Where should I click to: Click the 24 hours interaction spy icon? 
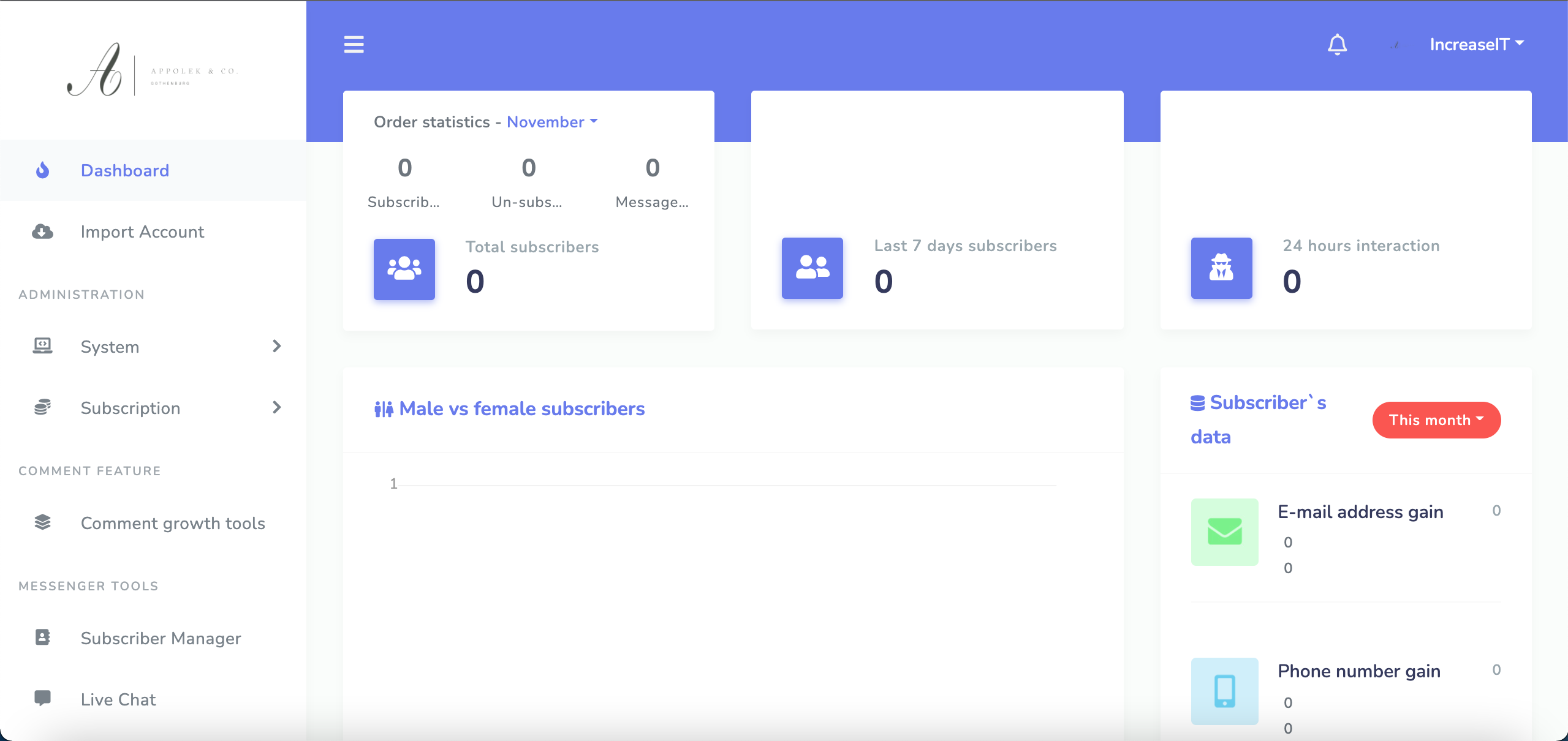(1221, 268)
